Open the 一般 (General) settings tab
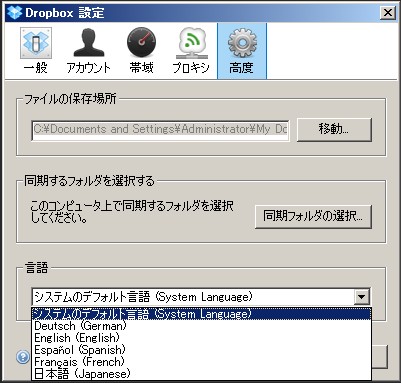The height and width of the screenshot is (383, 401). (36, 51)
